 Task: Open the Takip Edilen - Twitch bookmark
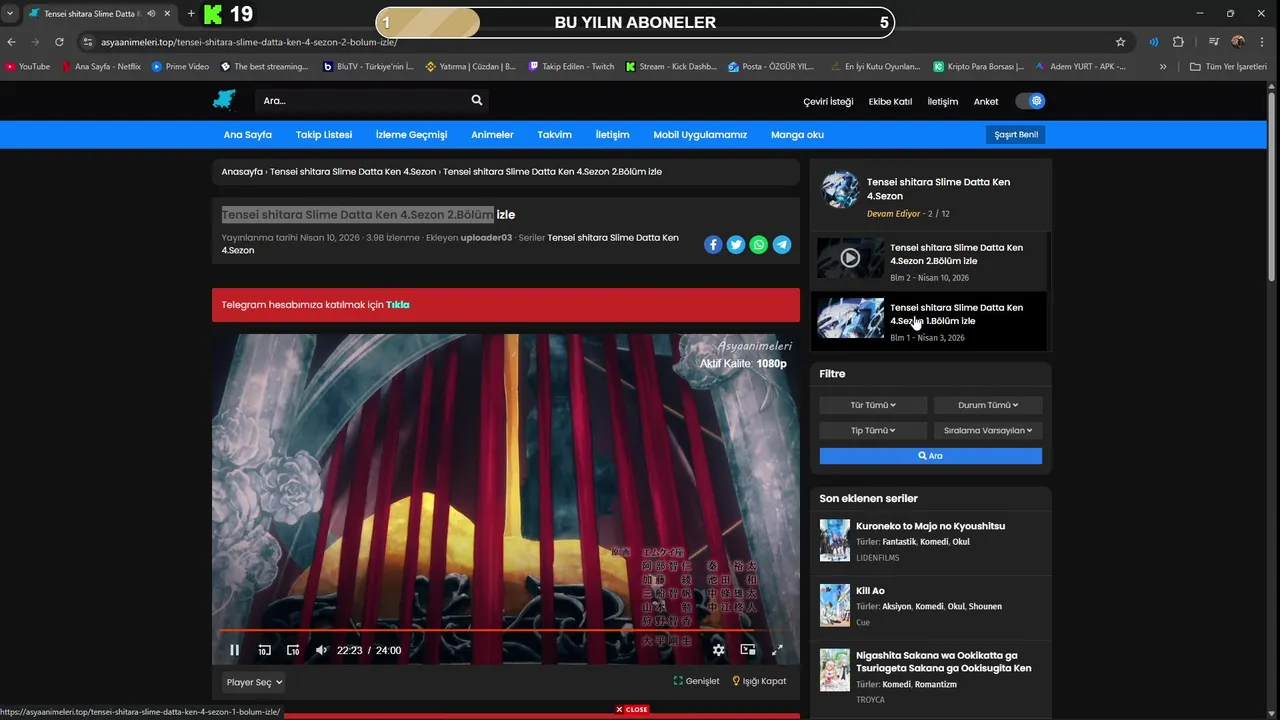pos(571,67)
